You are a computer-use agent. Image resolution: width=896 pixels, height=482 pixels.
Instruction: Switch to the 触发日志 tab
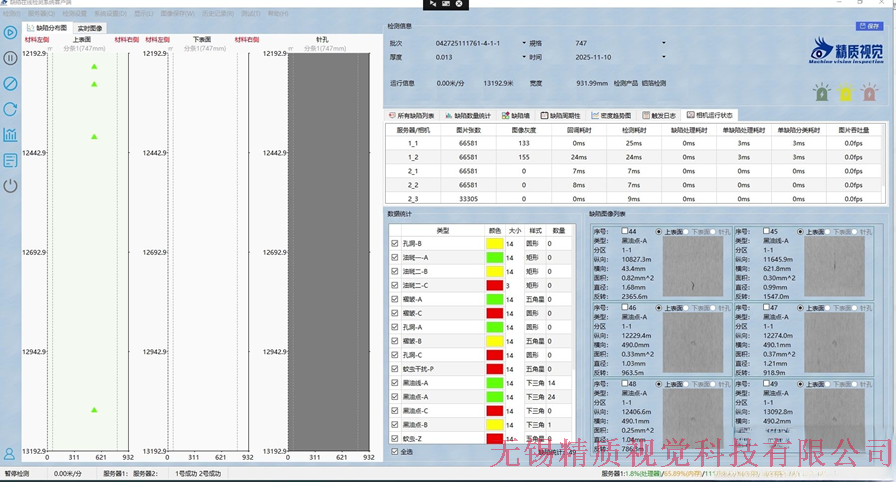pyautogui.click(x=659, y=115)
